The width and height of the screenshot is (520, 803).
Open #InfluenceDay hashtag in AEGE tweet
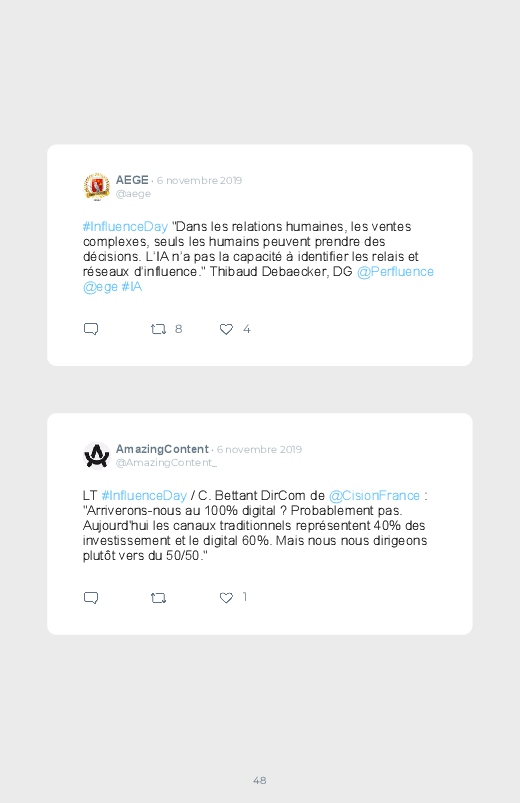(126, 226)
